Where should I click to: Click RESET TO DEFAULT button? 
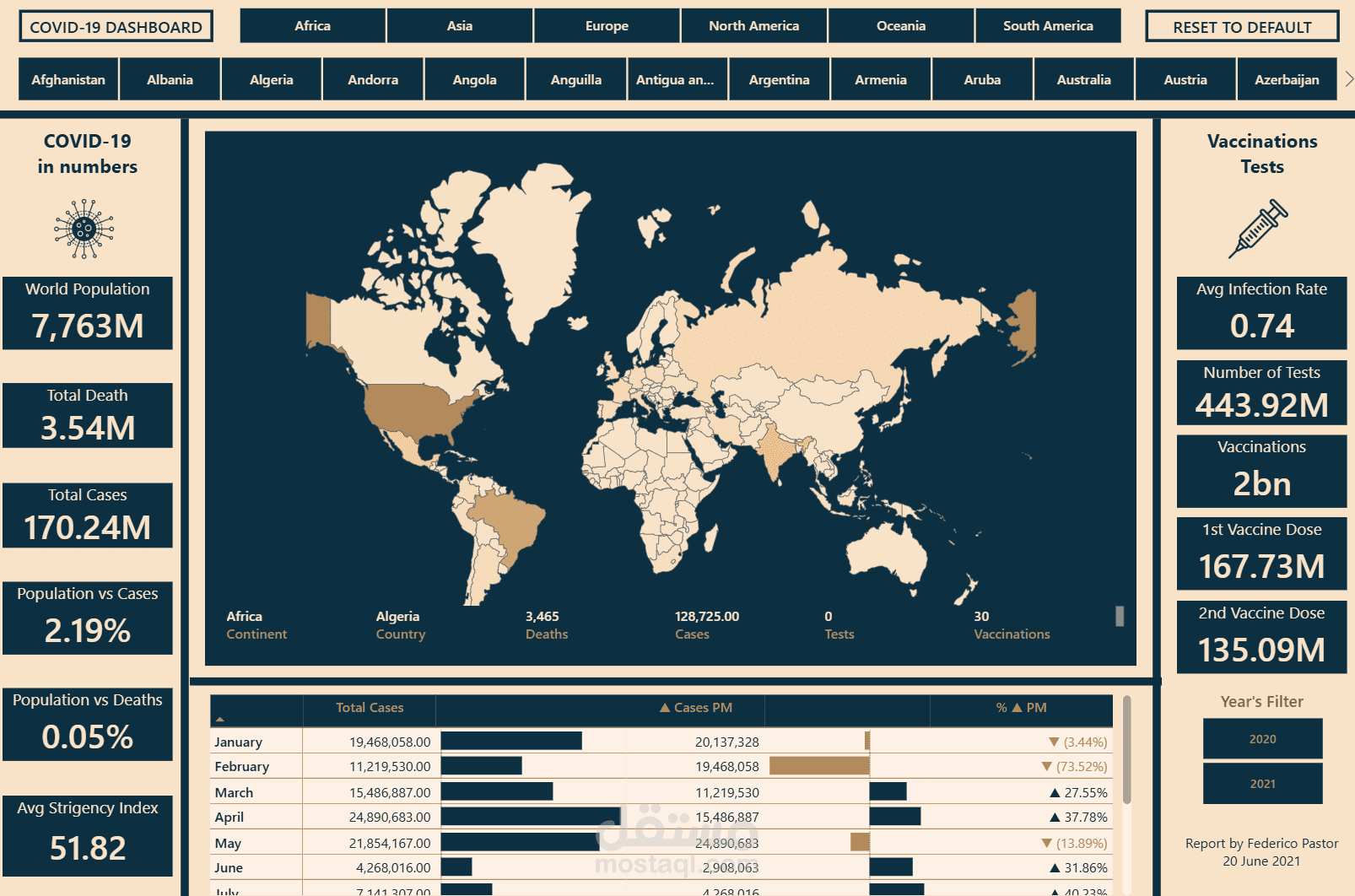point(1242,26)
